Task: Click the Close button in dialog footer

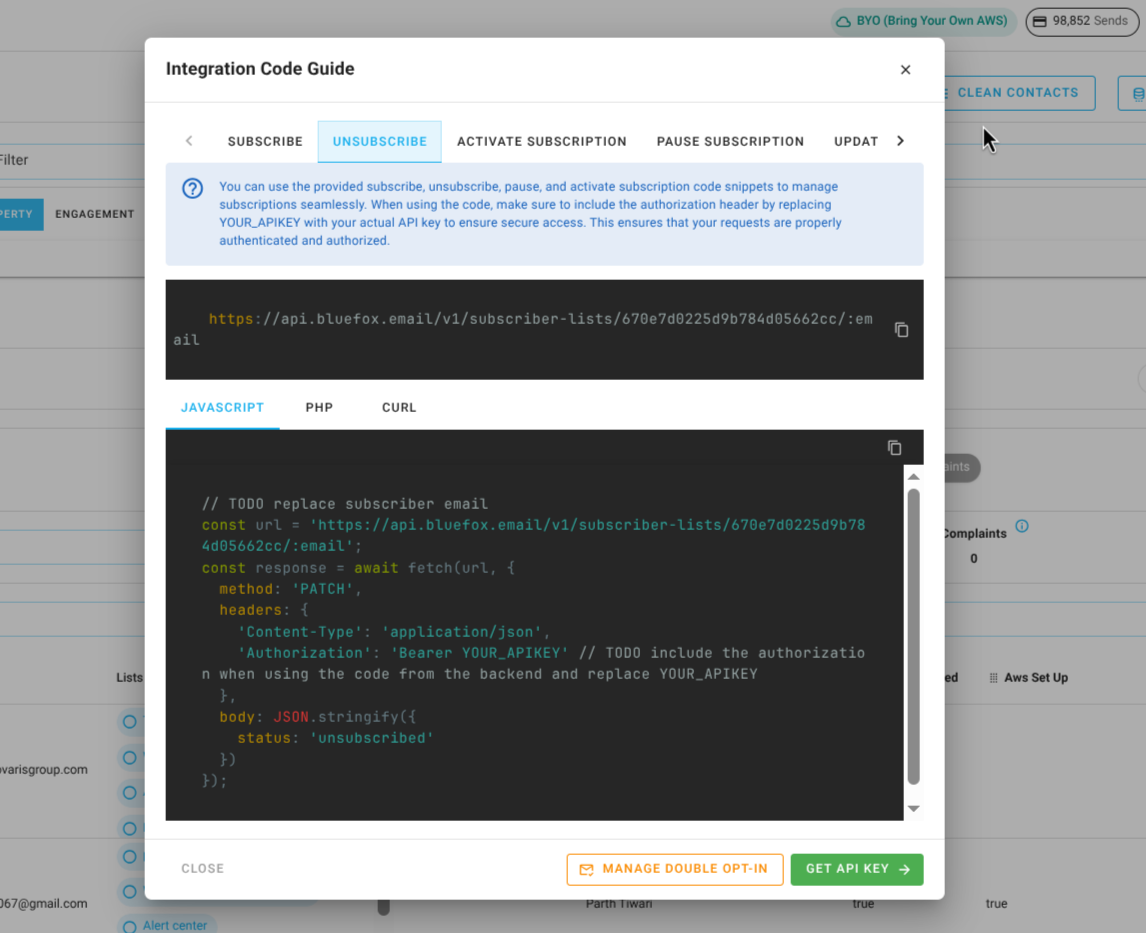Action: (202, 868)
